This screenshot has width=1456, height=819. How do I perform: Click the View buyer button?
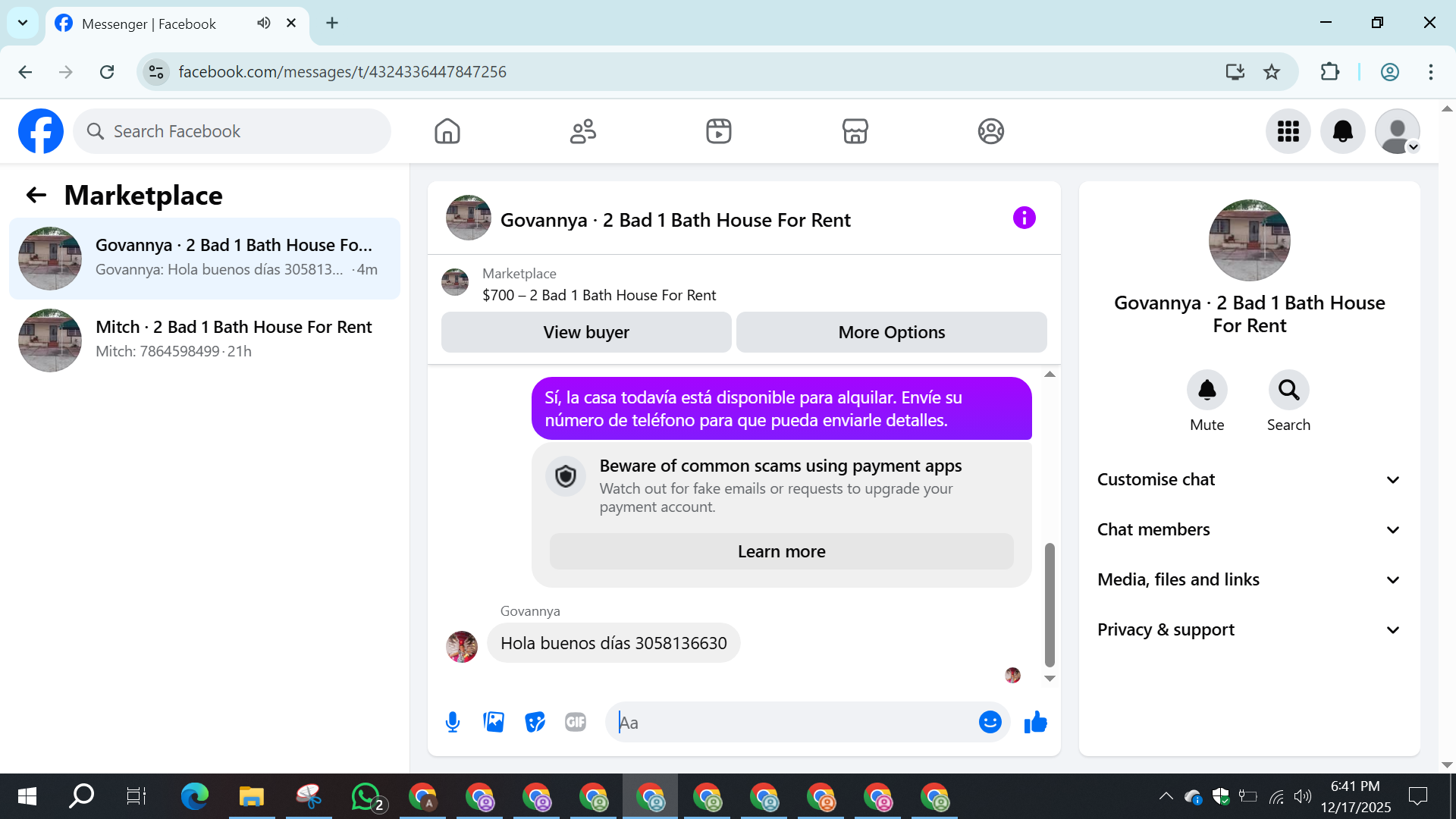585,332
